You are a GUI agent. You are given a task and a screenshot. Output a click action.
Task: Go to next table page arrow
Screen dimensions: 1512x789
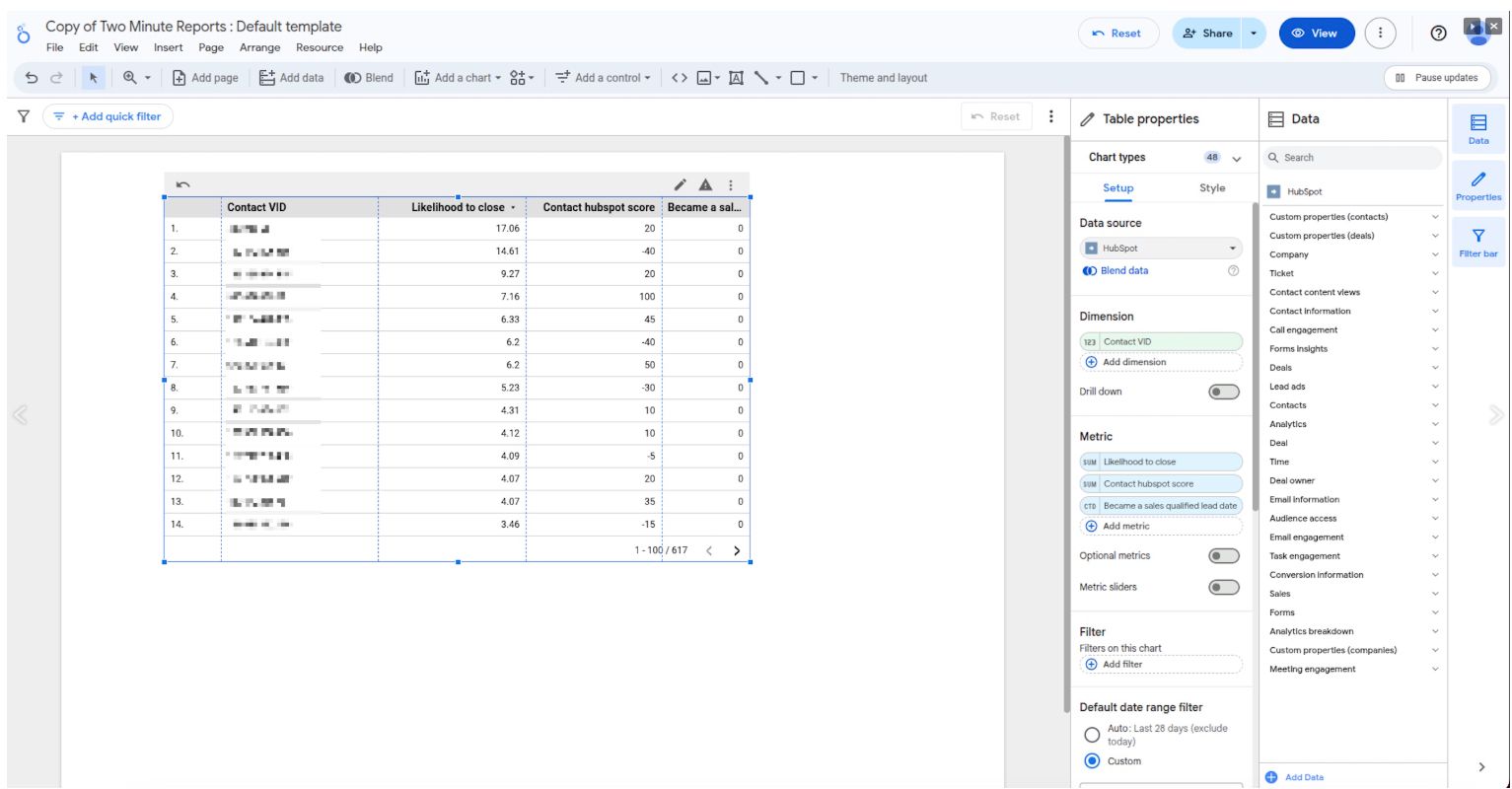coord(736,550)
